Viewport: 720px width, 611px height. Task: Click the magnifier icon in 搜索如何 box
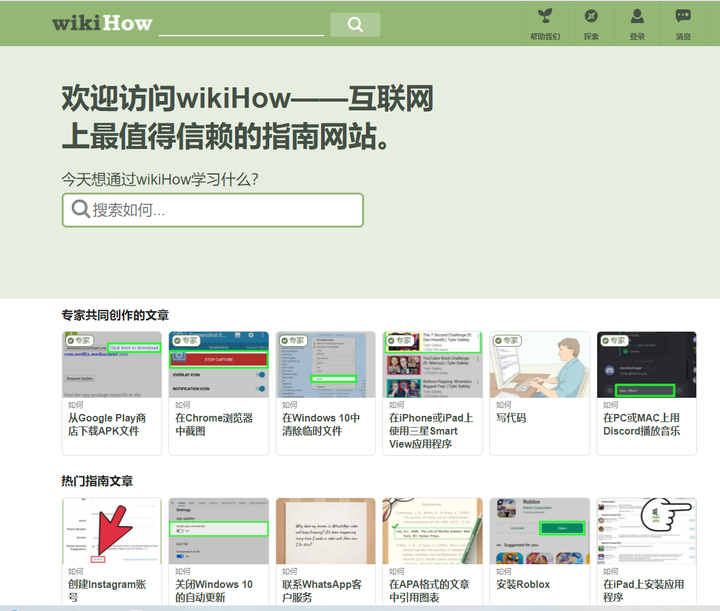[80, 209]
